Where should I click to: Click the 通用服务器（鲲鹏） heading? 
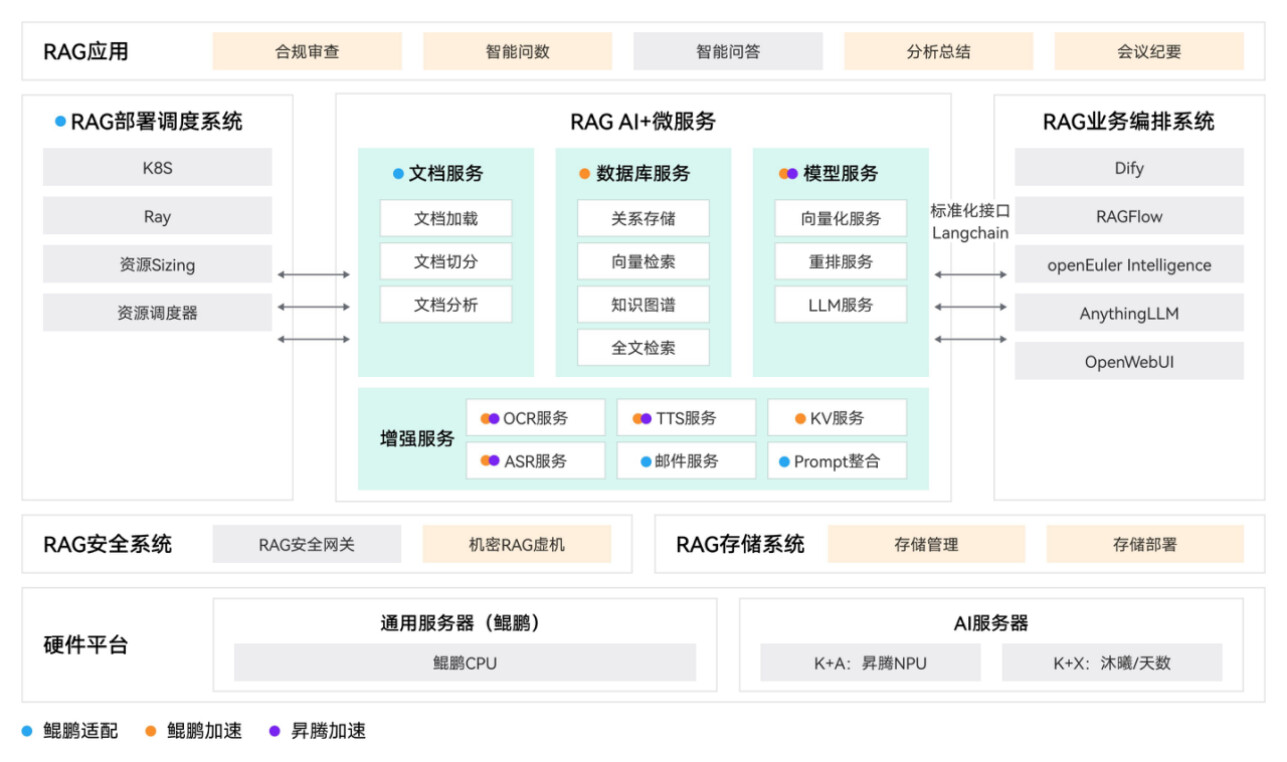tap(460, 623)
